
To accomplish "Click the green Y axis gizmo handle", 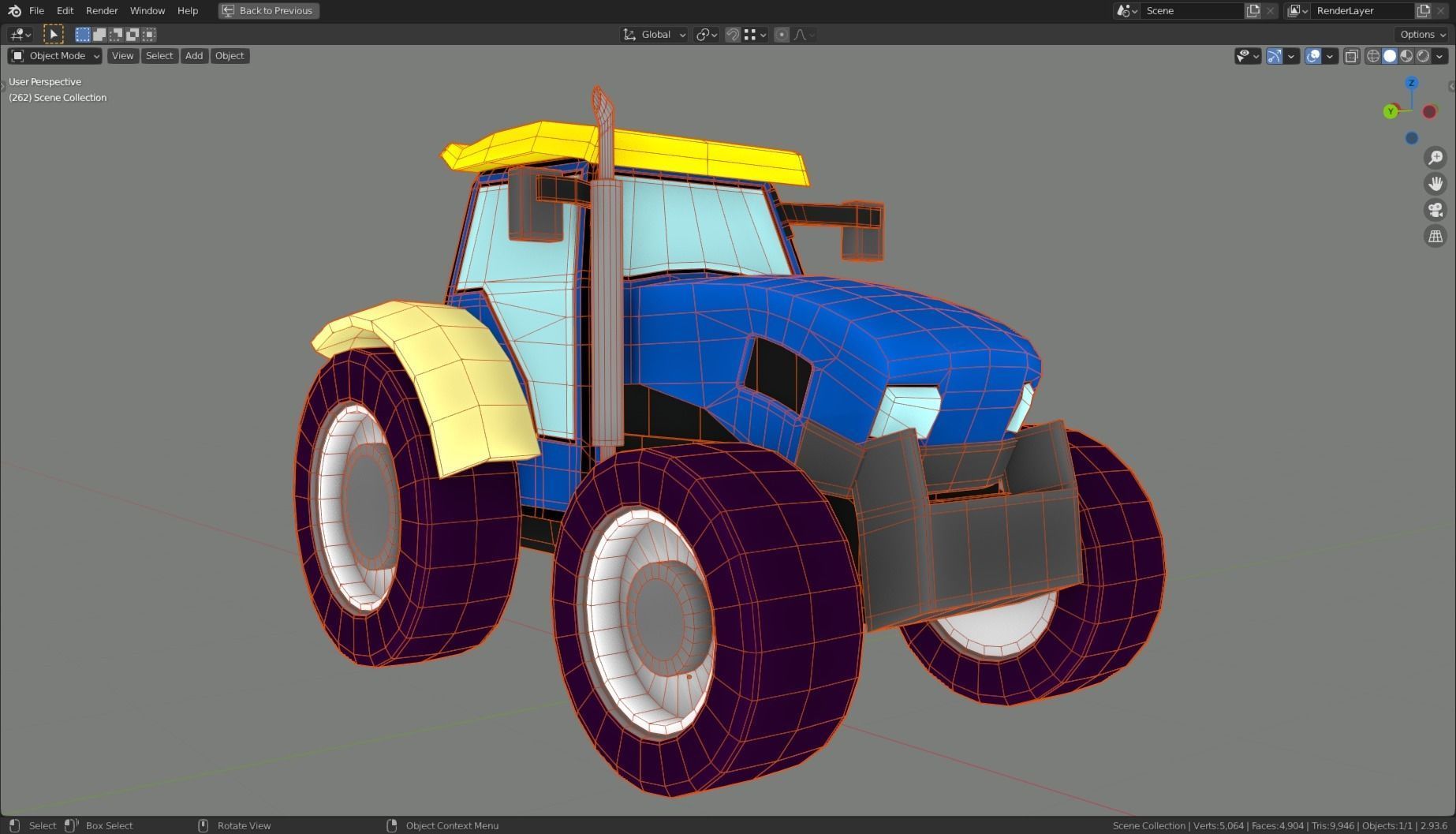I will (1391, 111).
